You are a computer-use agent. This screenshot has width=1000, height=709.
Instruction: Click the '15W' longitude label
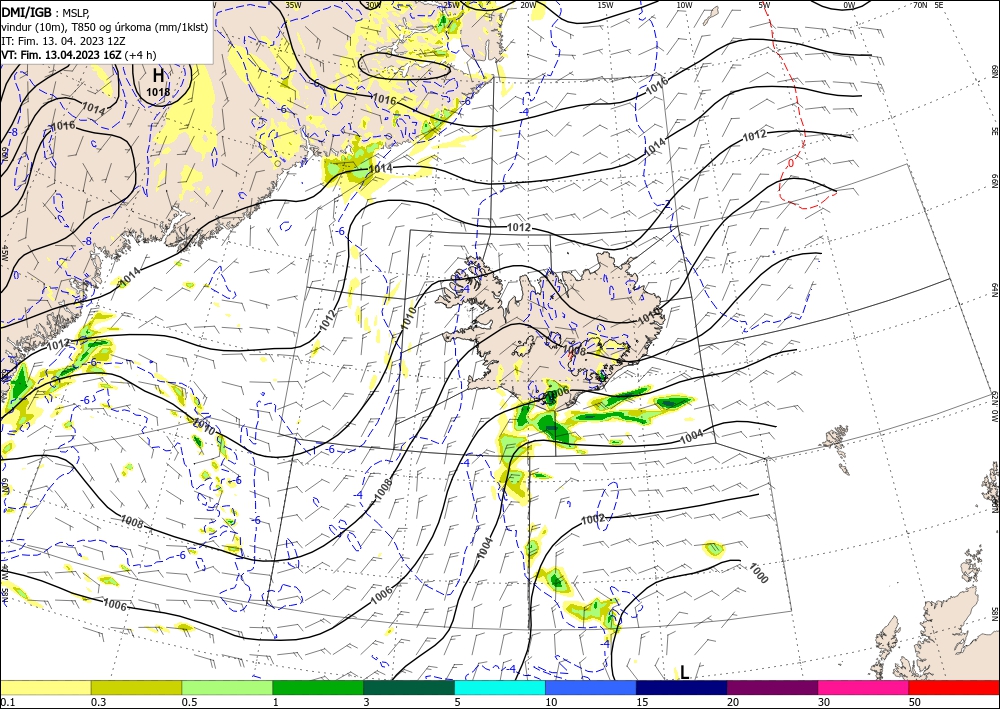pos(605,5)
